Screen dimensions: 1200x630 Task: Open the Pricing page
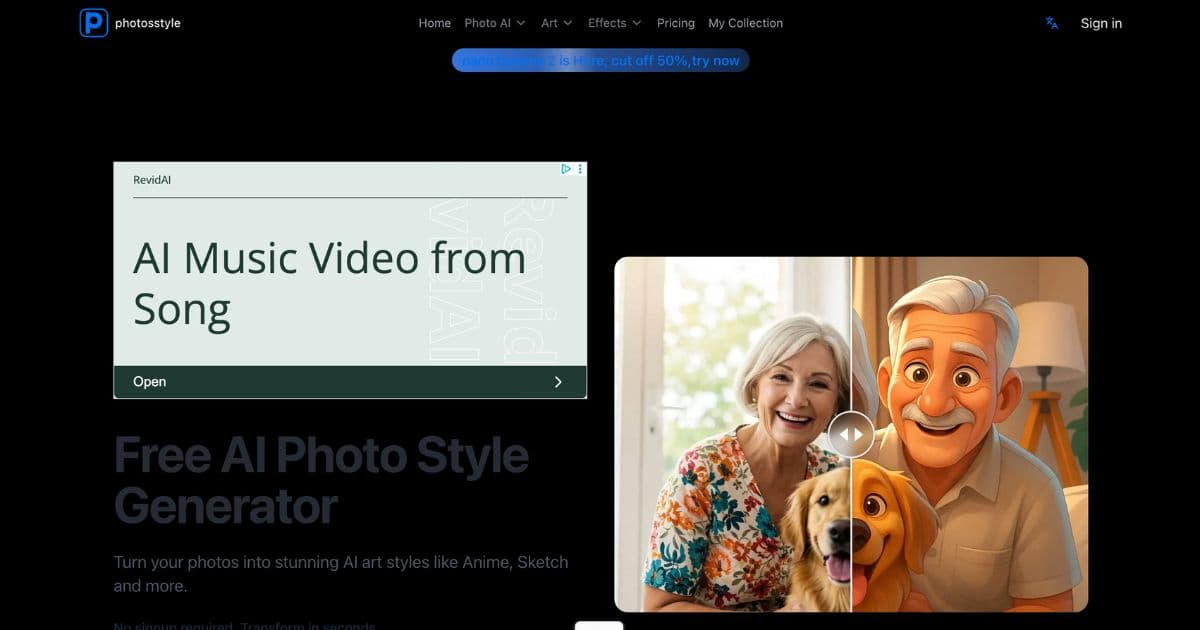[675, 22]
